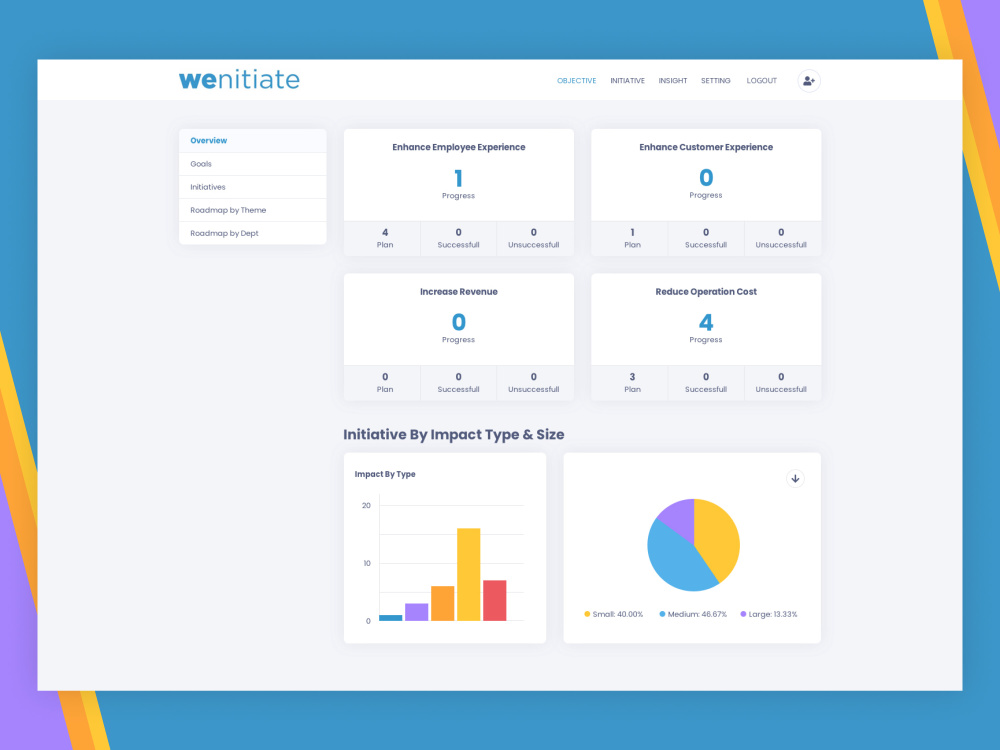Click the Plan count on Enhance Employee Experience card
1000x750 pixels.
(x=385, y=238)
